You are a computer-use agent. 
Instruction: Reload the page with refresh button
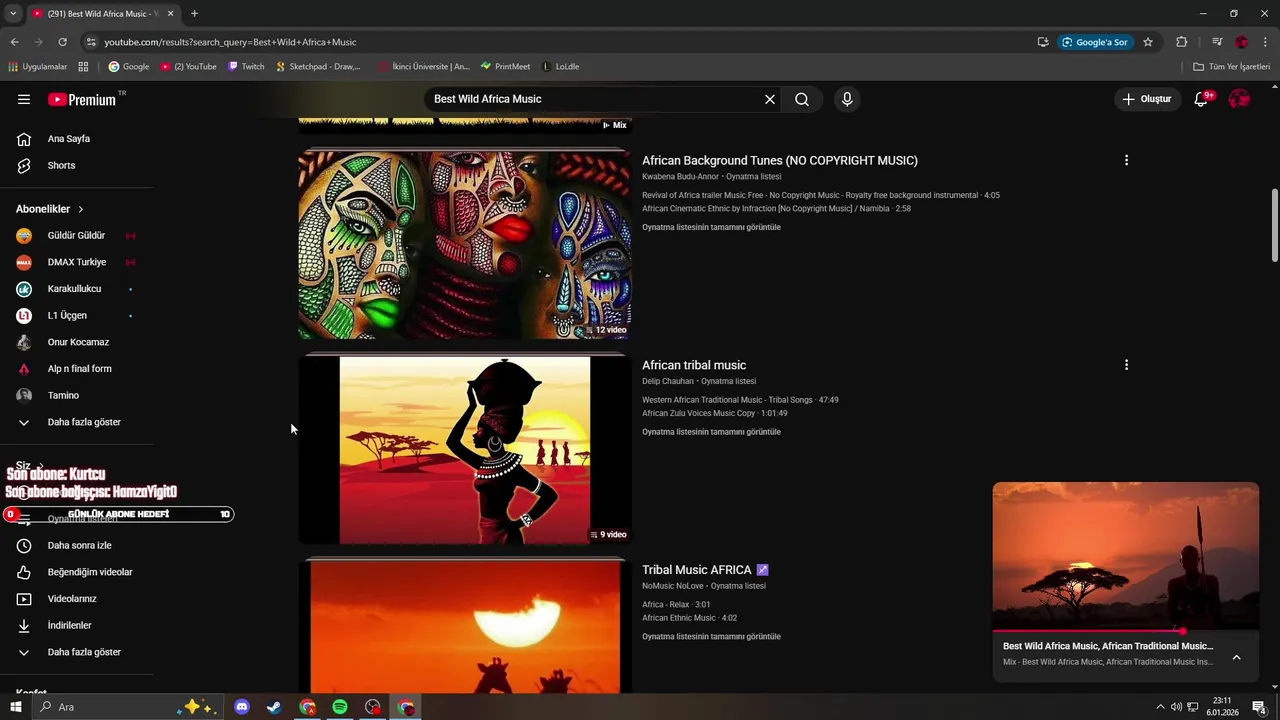coord(62,42)
